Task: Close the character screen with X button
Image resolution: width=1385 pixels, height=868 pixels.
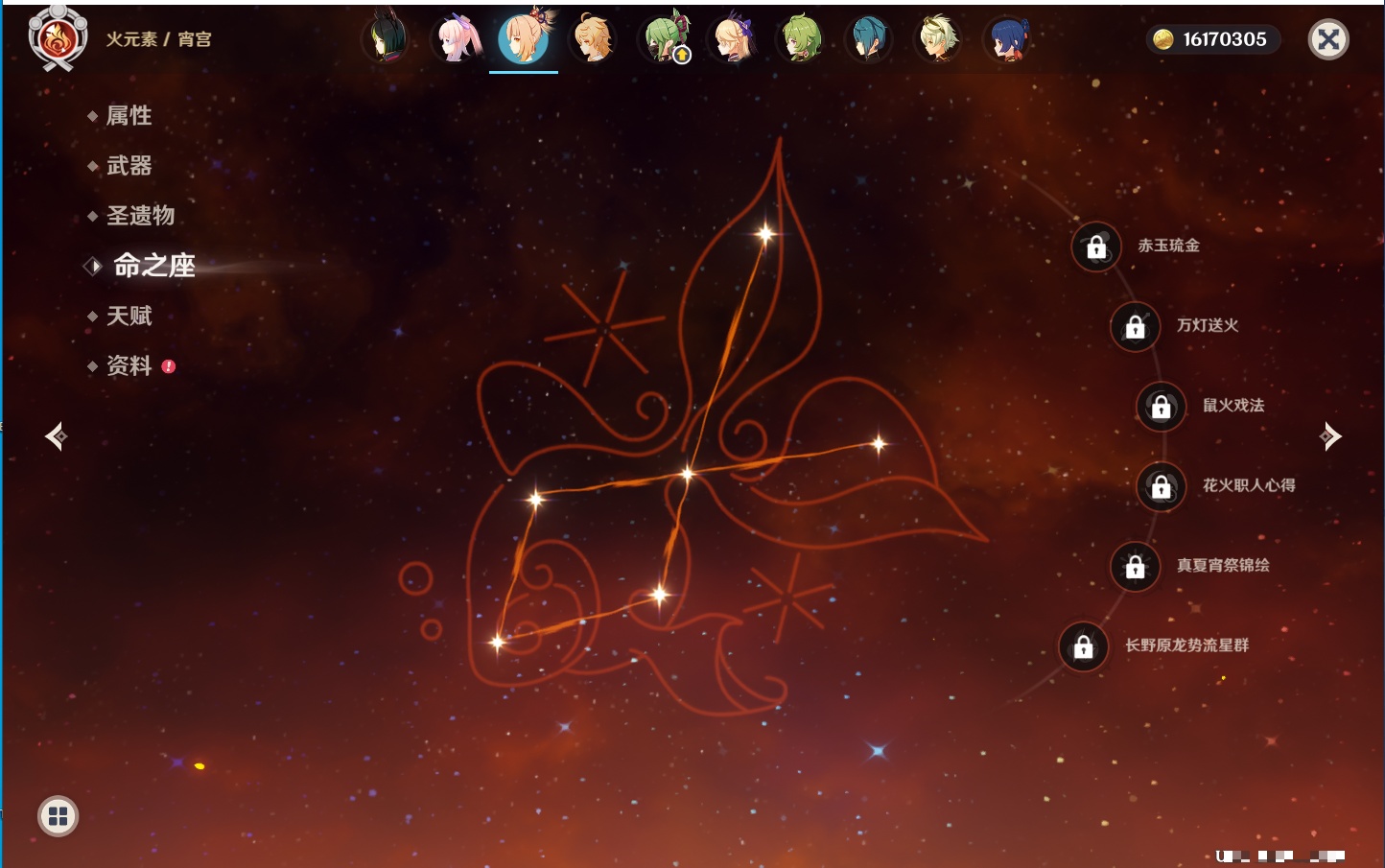Action: coord(1328,39)
